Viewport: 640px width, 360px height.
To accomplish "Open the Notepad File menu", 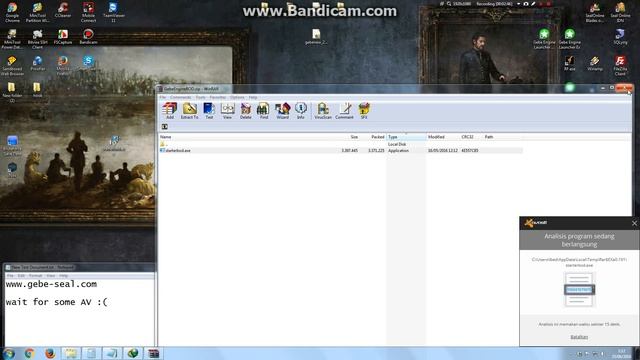I will point(10,276).
